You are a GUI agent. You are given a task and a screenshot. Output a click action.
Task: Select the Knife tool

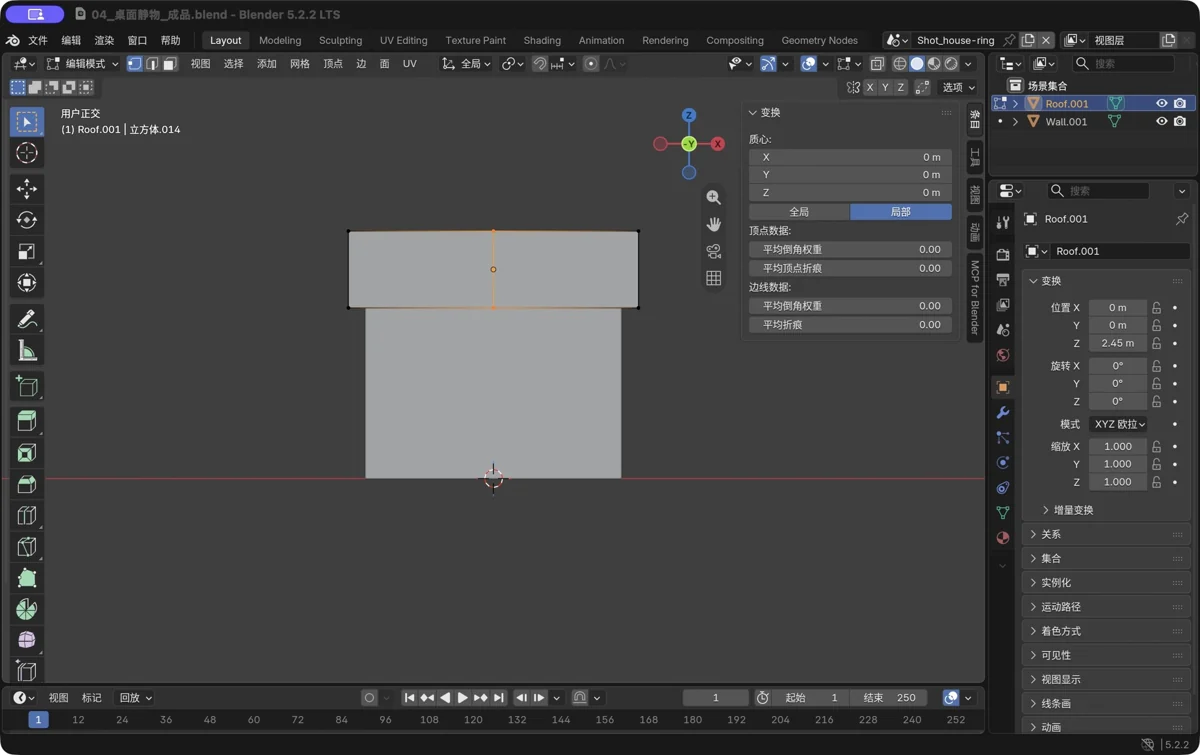click(x=27, y=547)
